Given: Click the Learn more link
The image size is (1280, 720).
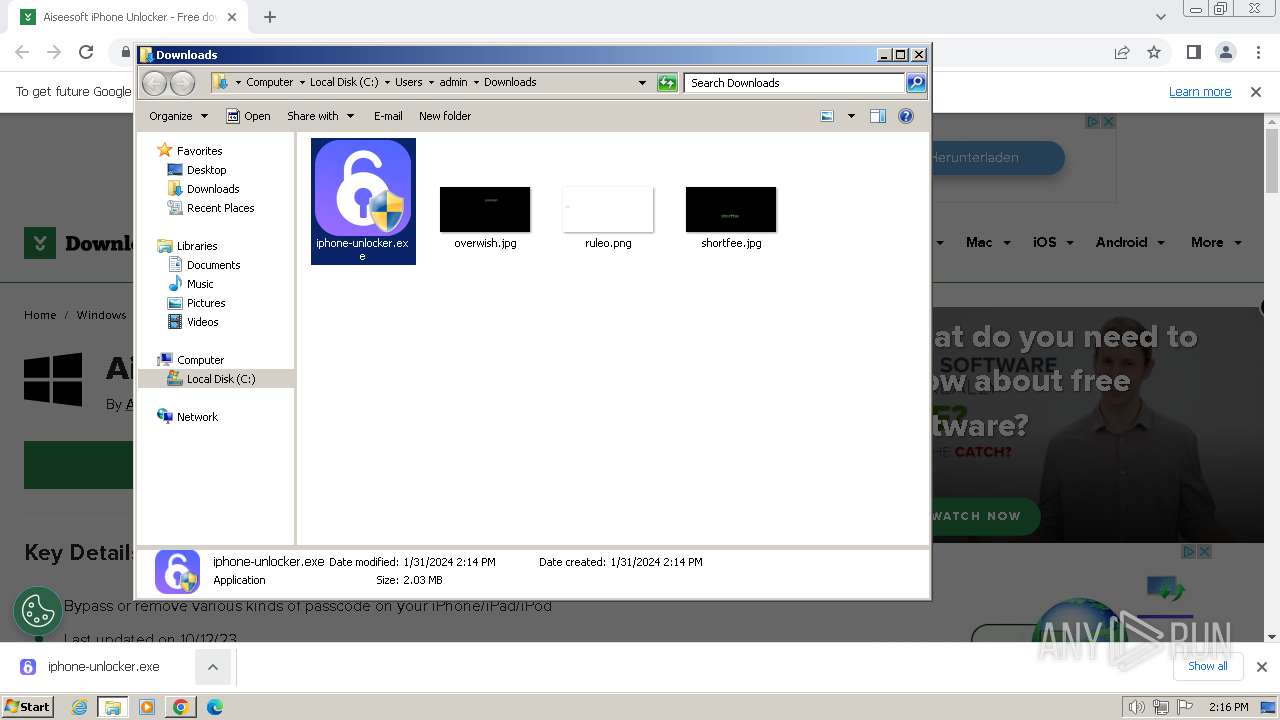Looking at the screenshot, I should pos(1200,92).
